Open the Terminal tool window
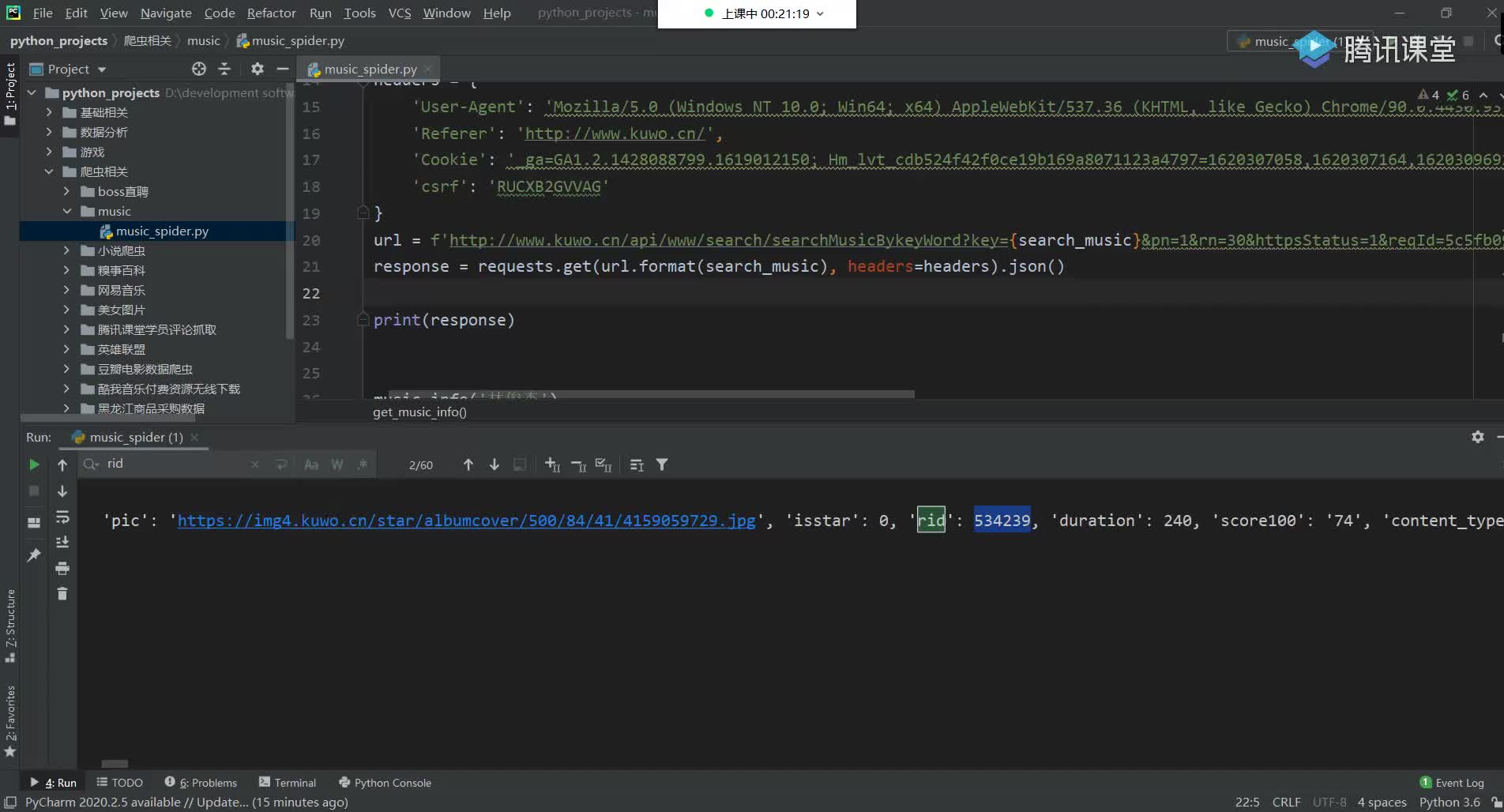 [288, 782]
